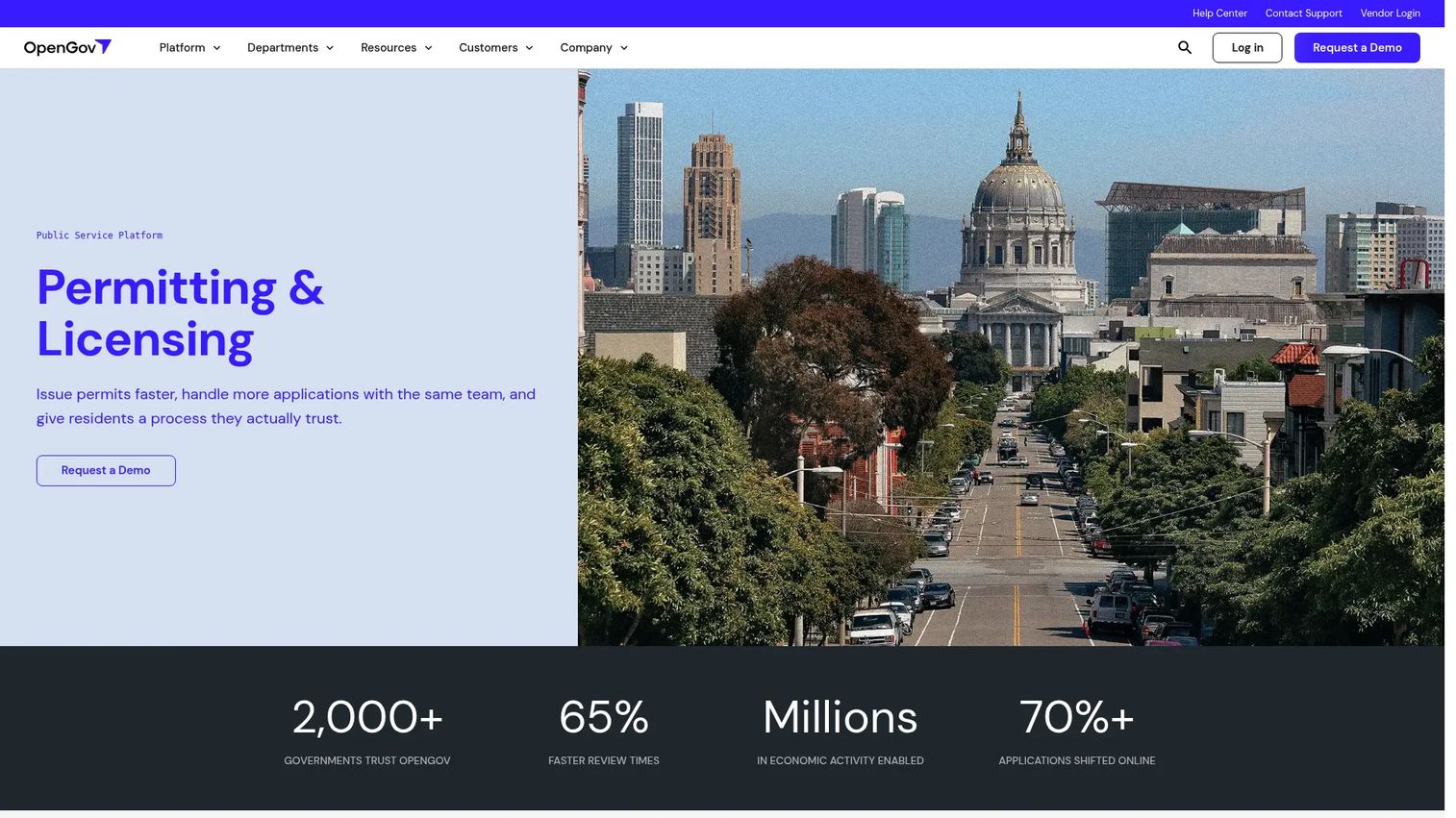Click the "Issue permits faster" description paragraph

coord(286,407)
